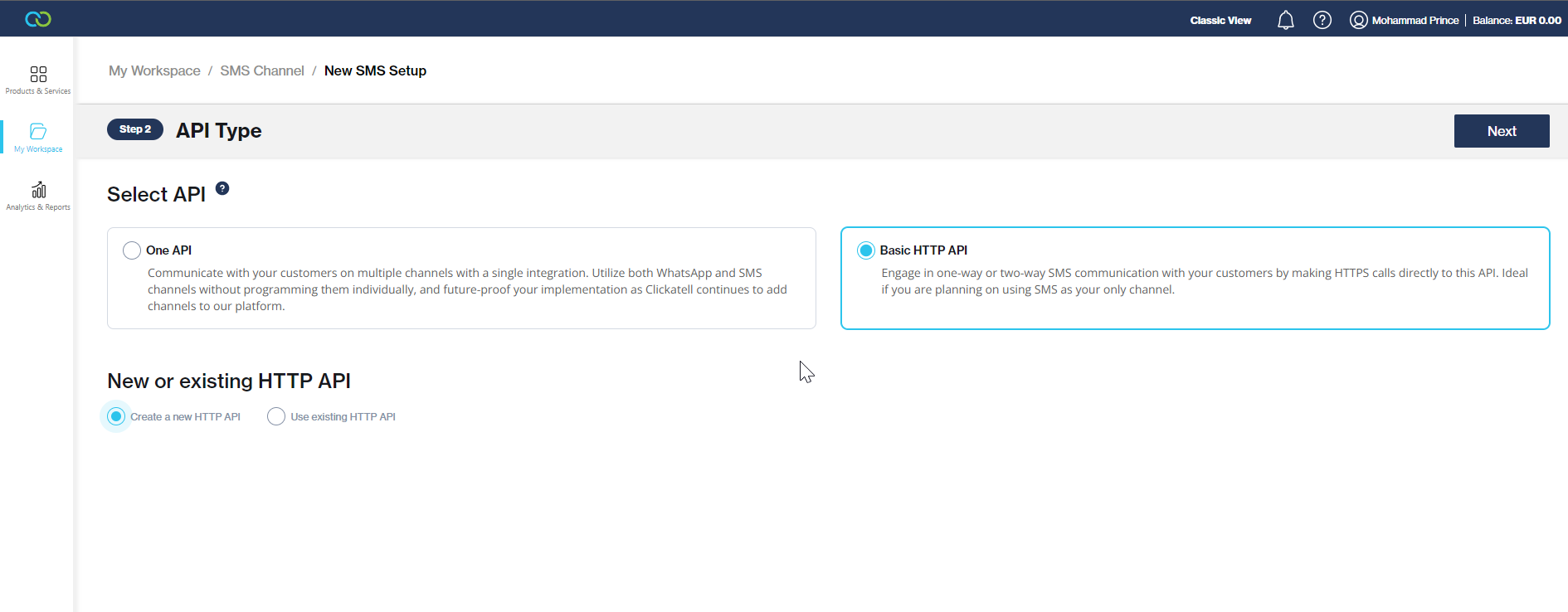Go to My Workspace breadcrumb
The height and width of the screenshot is (612, 1568).
(x=154, y=70)
